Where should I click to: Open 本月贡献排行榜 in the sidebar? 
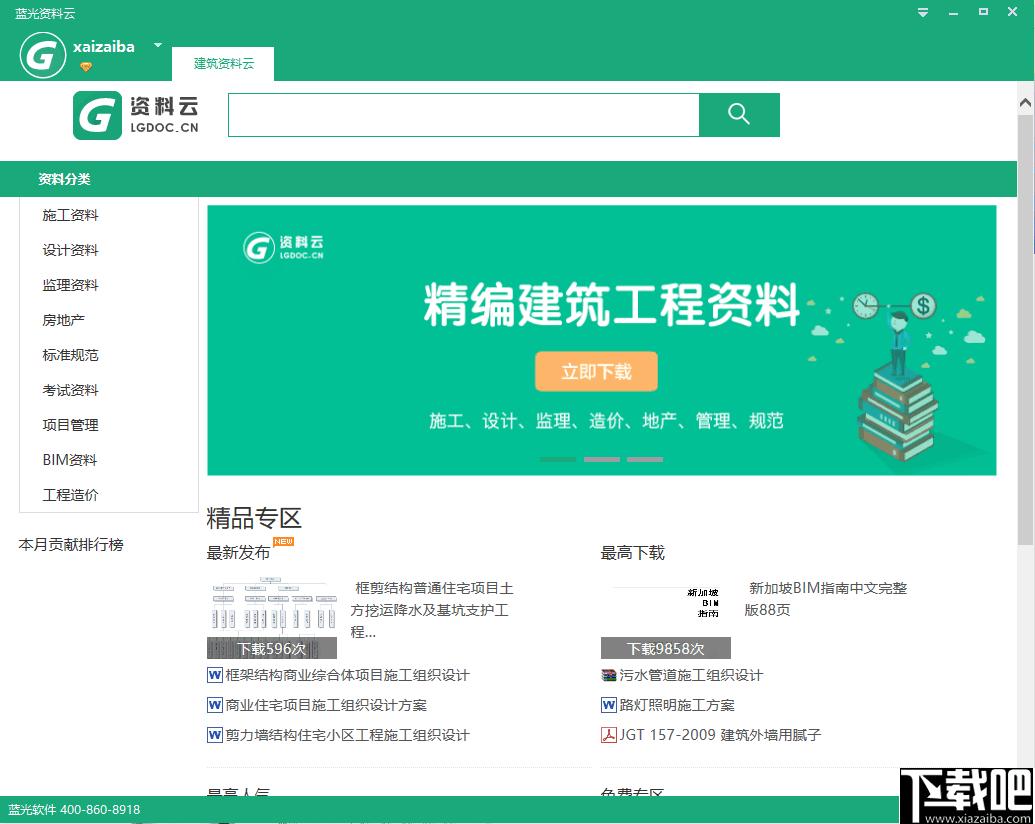(69, 545)
